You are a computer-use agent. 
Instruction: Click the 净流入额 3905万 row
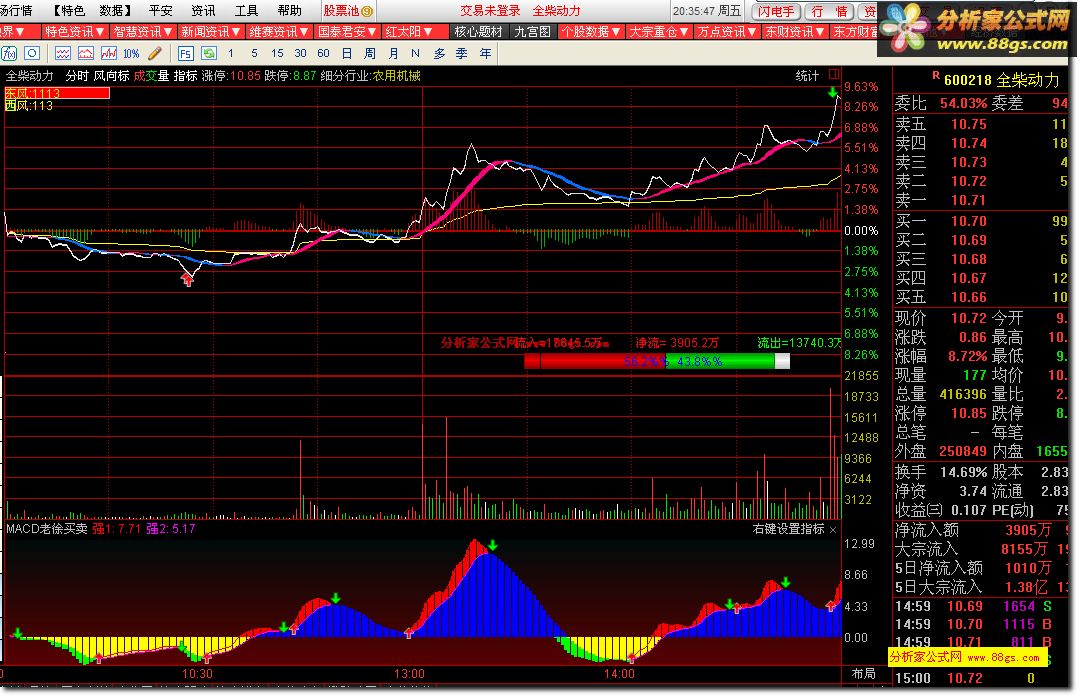tap(982, 530)
